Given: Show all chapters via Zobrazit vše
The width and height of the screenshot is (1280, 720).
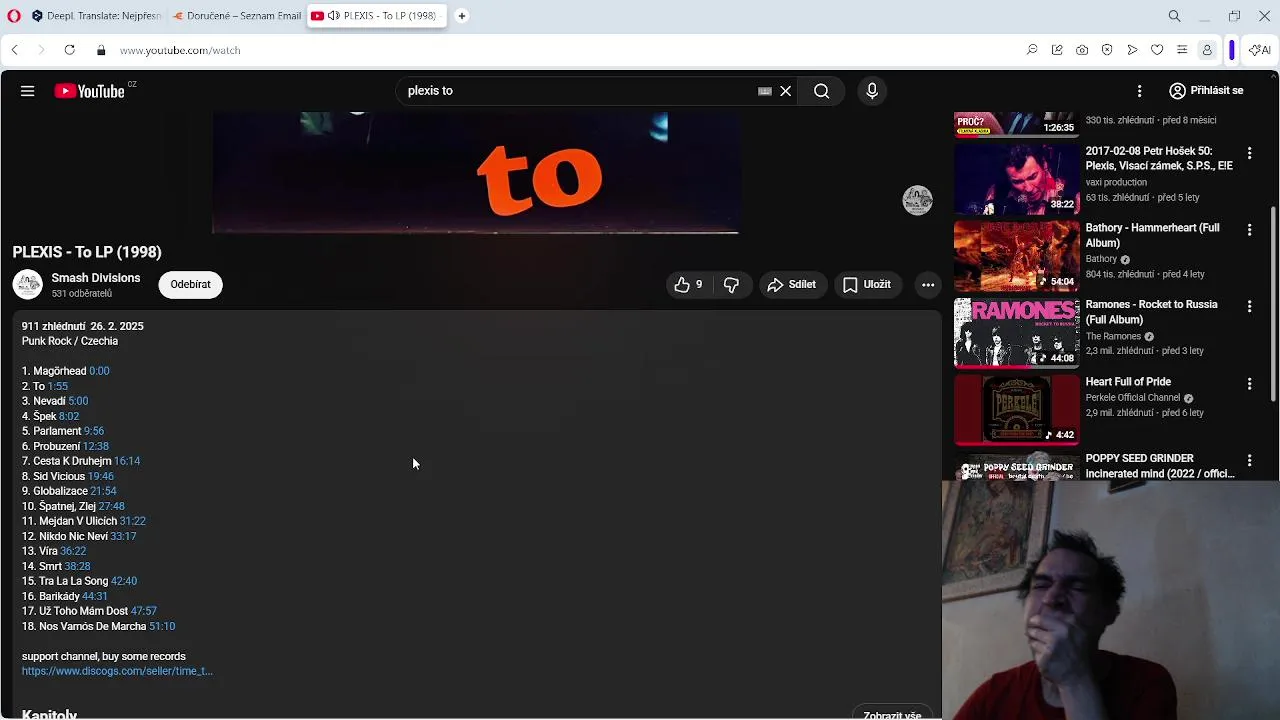Looking at the screenshot, I should pyautogui.click(x=892, y=713).
